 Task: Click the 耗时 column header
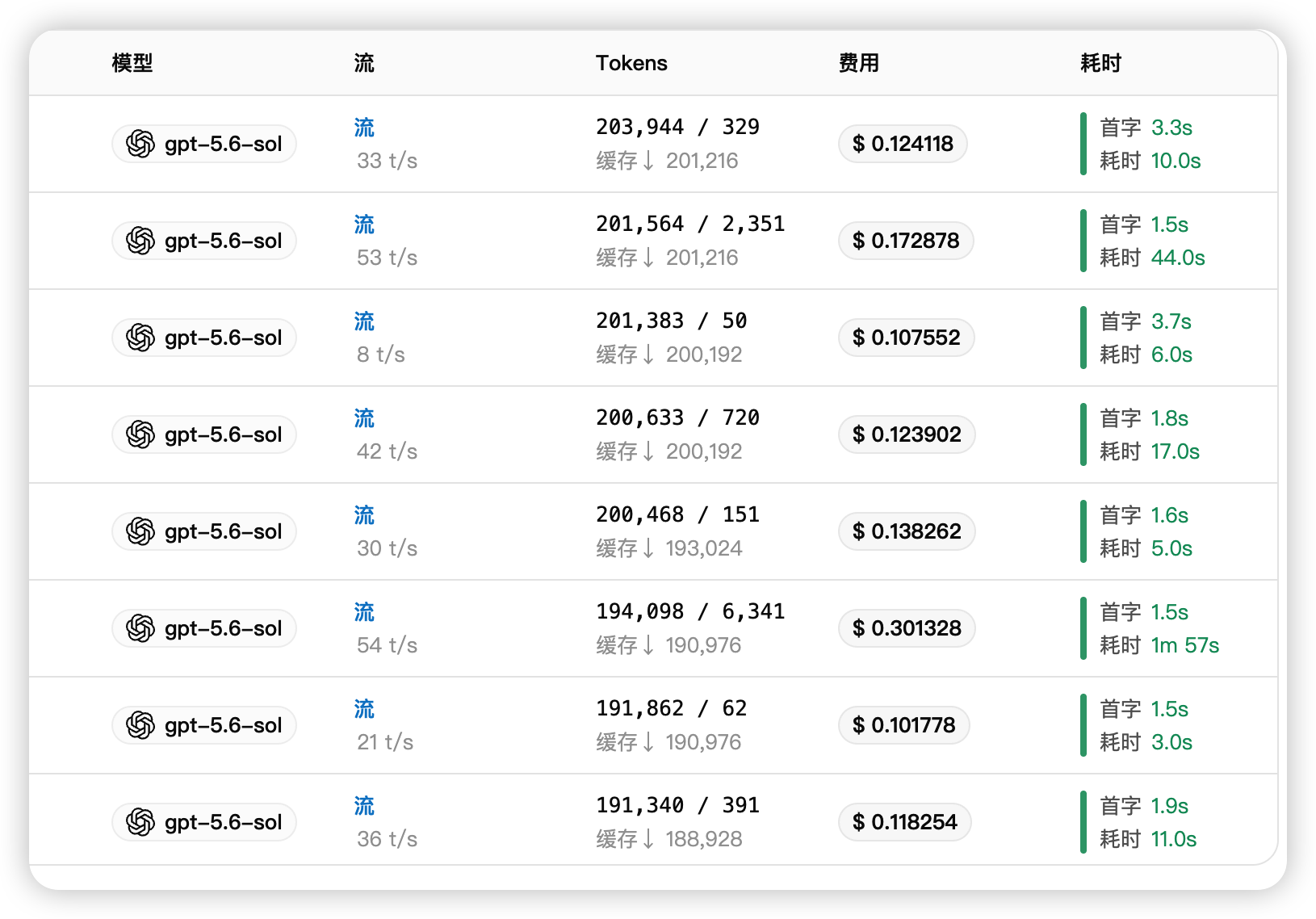point(1101,63)
